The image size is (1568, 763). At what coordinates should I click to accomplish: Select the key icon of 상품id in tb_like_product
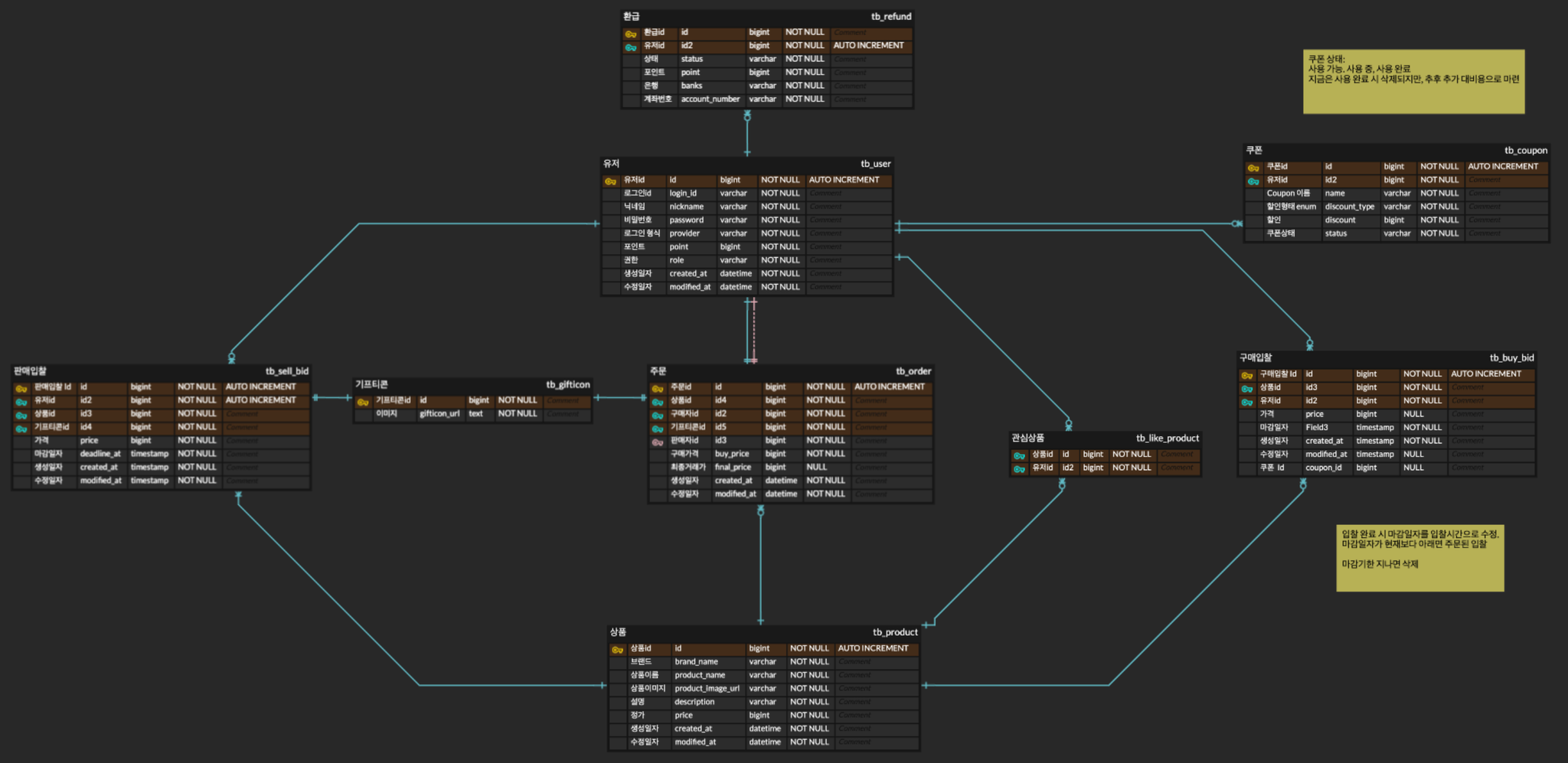[x=1019, y=456]
